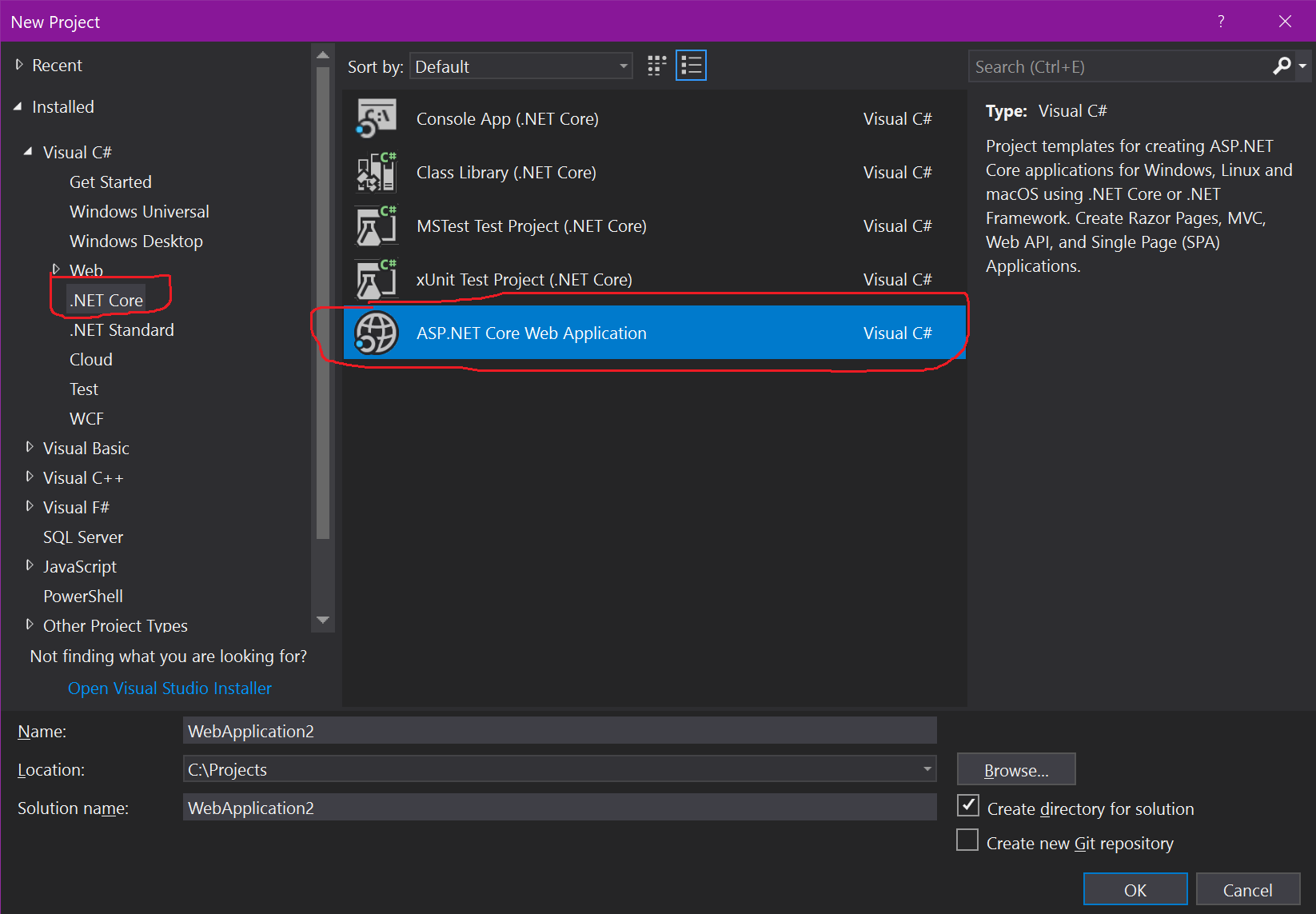This screenshot has height=914, width=1316.
Task: Click the OK button
Action: coord(1135,889)
